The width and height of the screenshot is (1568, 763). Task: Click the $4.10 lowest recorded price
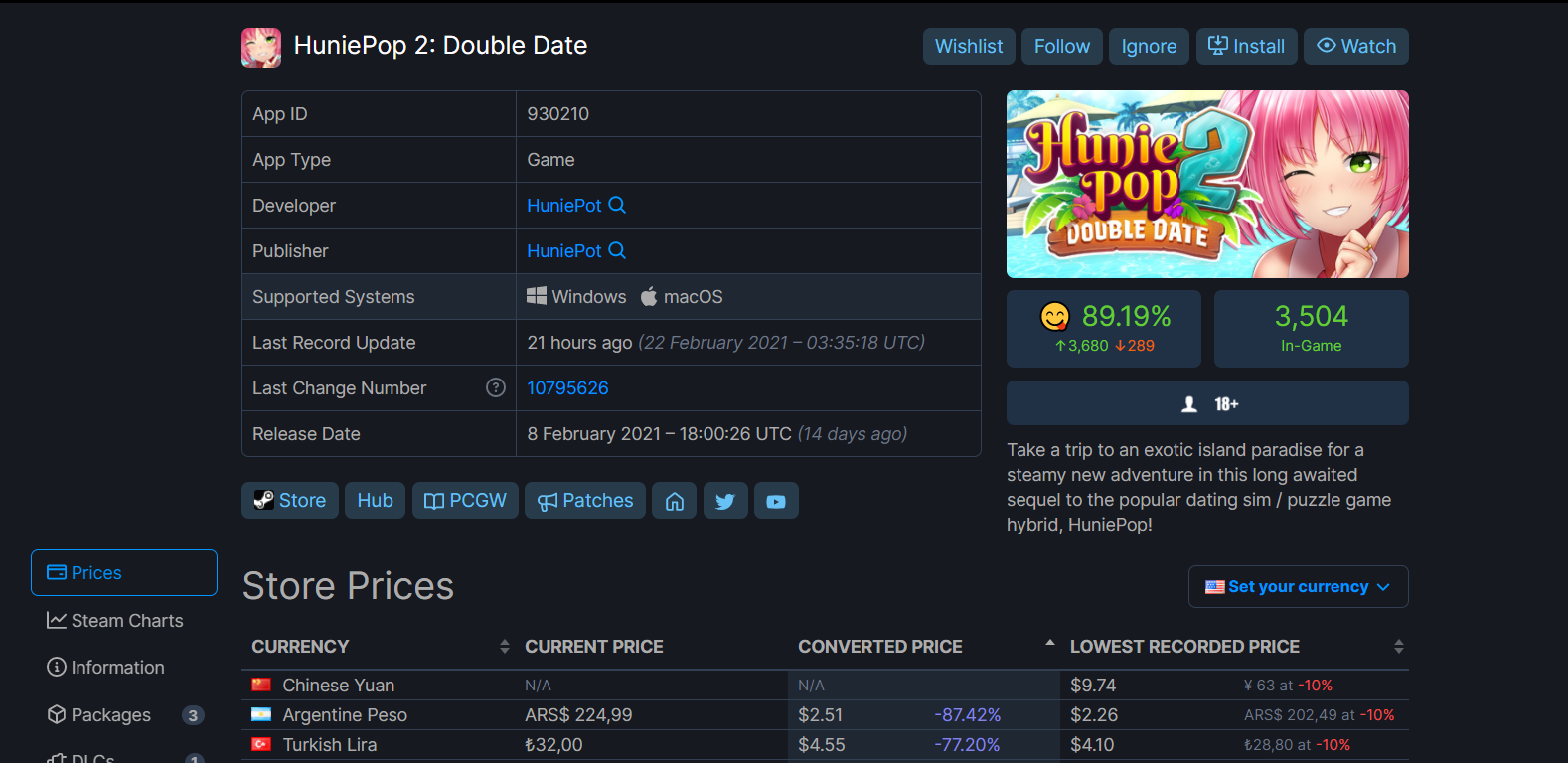pyautogui.click(x=1092, y=745)
